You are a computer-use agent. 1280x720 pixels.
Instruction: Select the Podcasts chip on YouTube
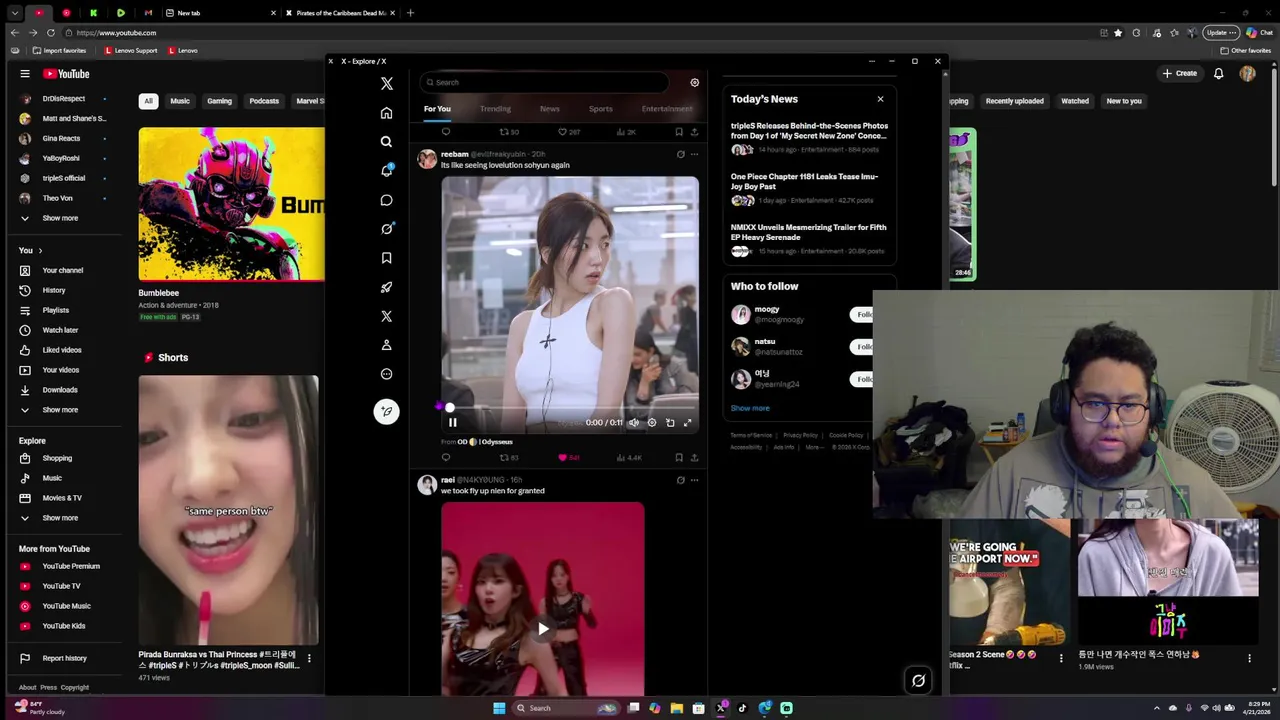tap(264, 101)
